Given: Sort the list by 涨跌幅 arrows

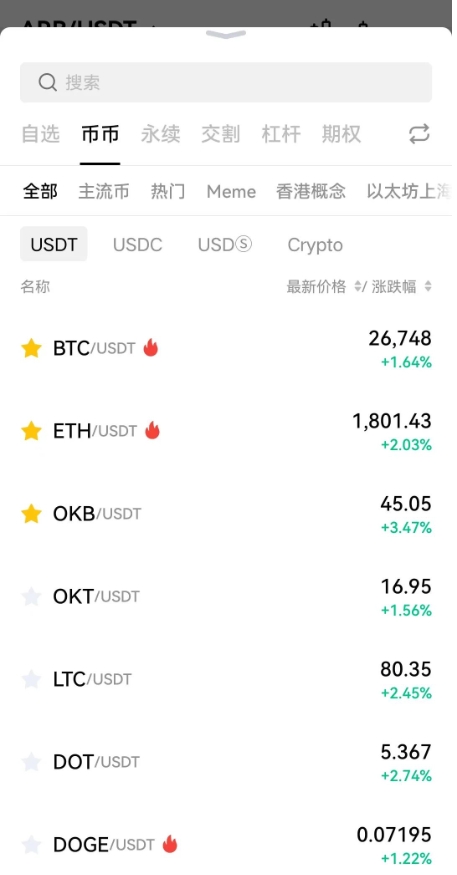Looking at the screenshot, I should click(x=428, y=287).
